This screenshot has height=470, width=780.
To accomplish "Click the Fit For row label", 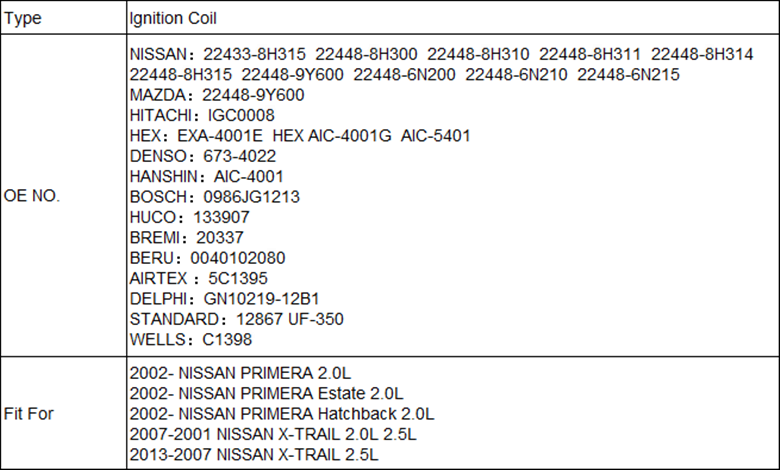I will tap(28, 414).
